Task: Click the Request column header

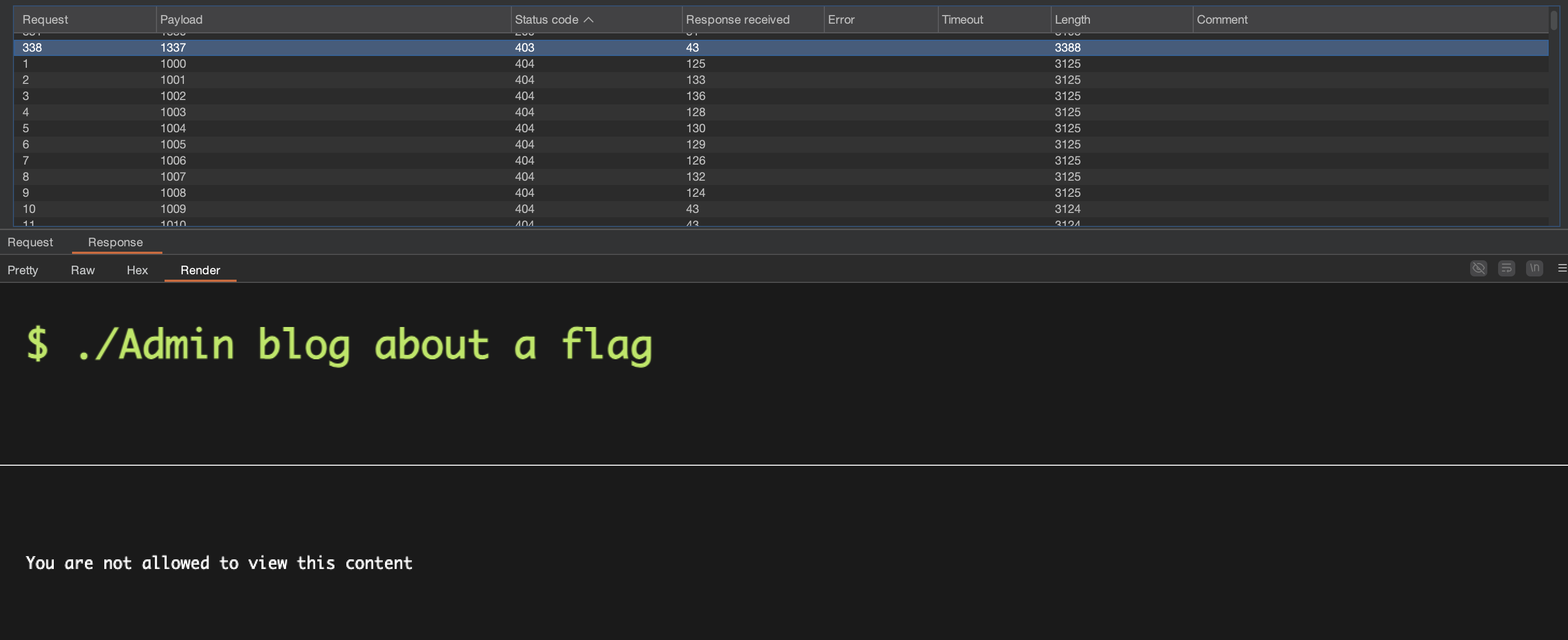Action: point(45,19)
